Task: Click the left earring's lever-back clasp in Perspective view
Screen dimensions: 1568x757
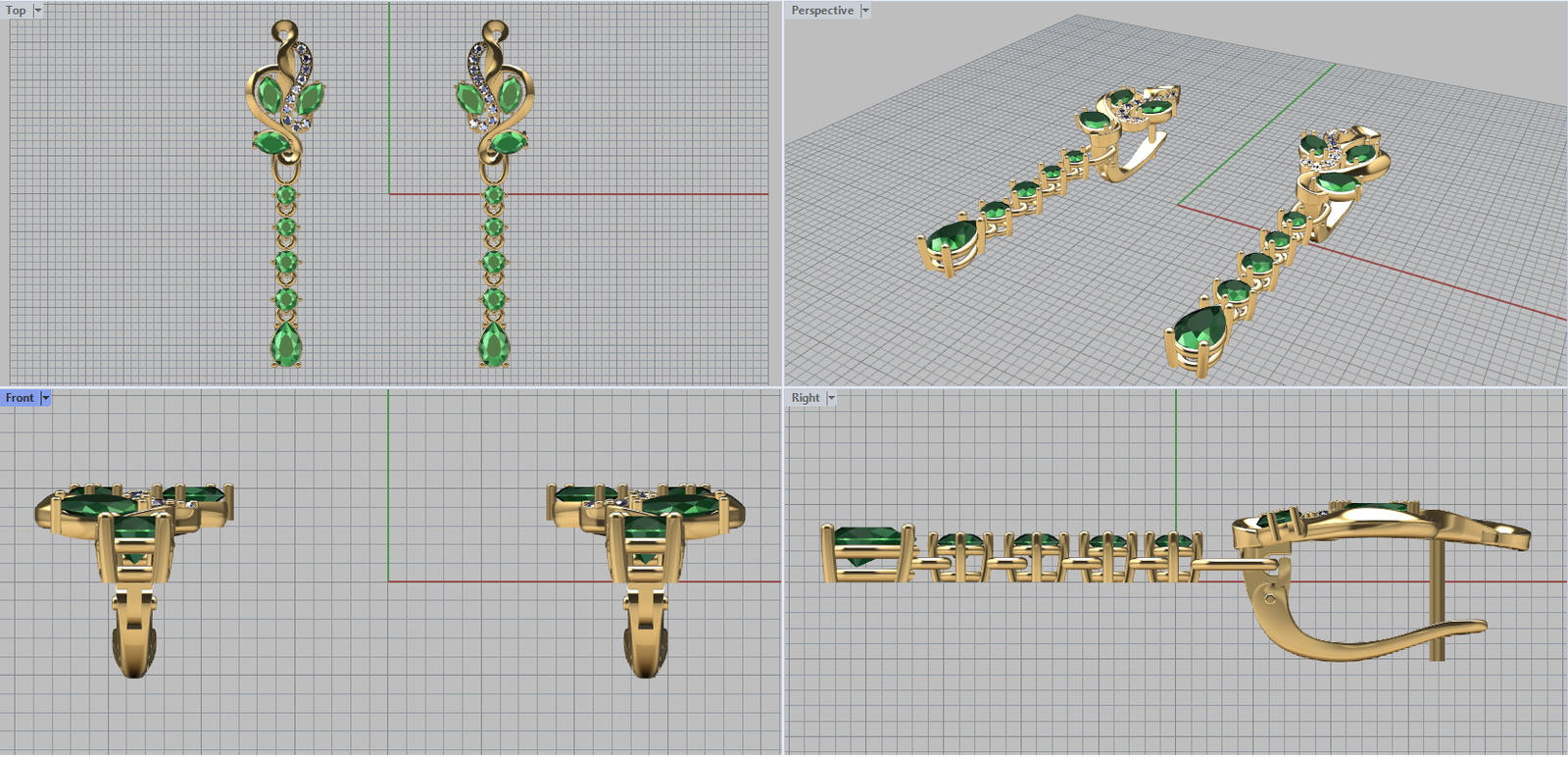Action: 1135,157
